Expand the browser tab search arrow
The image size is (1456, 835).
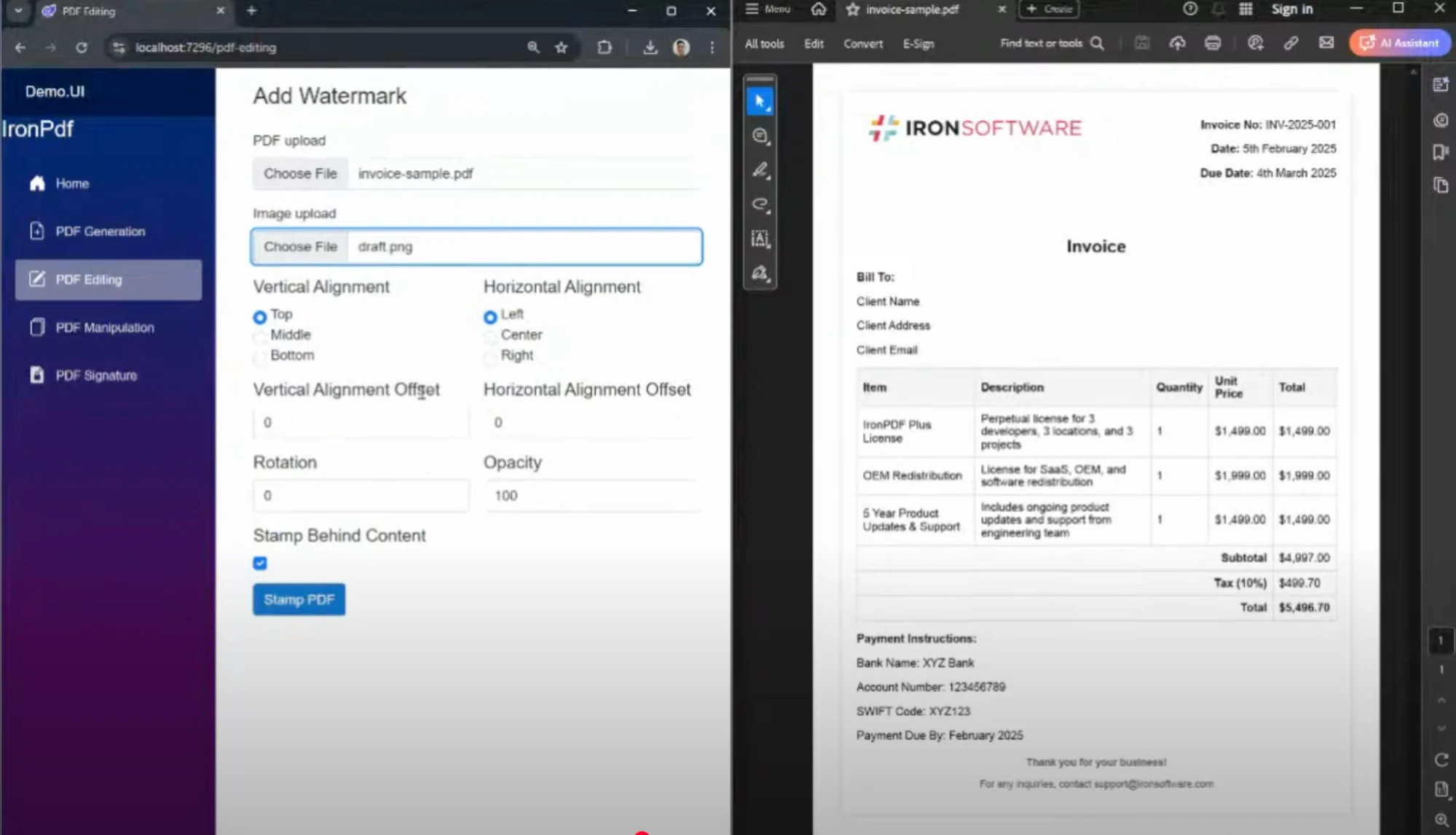point(18,11)
